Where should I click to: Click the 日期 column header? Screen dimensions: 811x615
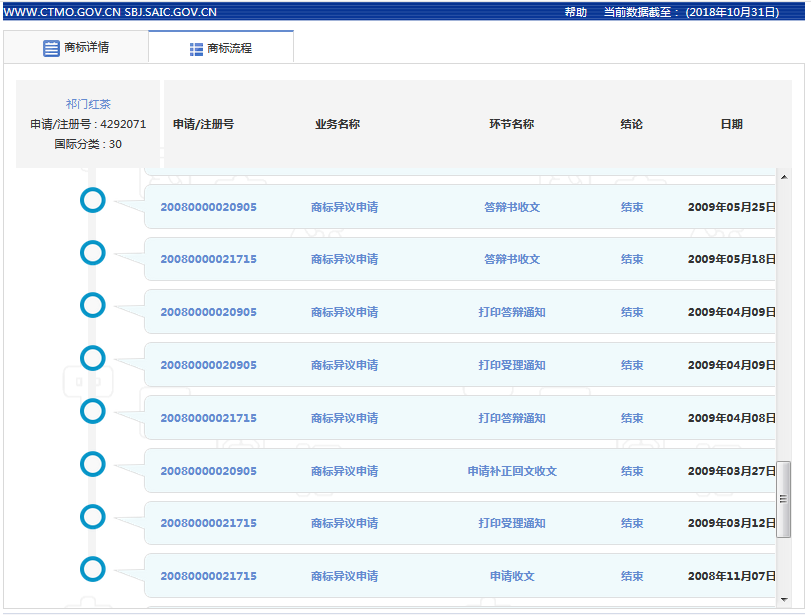pyautogui.click(x=731, y=124)
